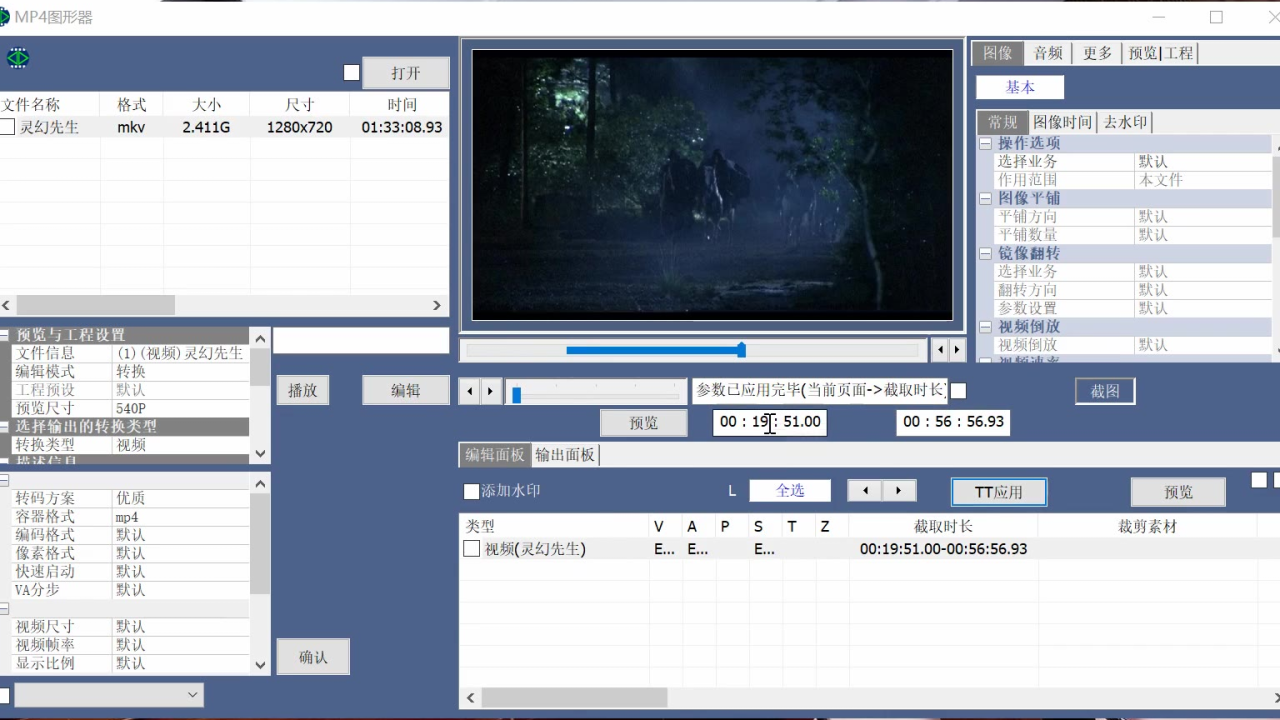Click down scroll arrow in 预览与工程设置 panel
1280x720 pixels.
click(x=260, y=453)
